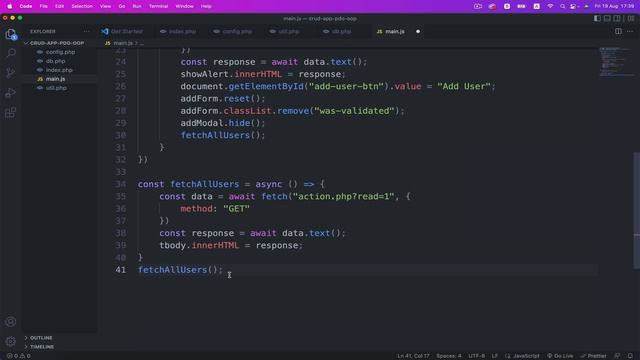
Task: Select main.js in the file explorer
Action: (x=55, y=79)
